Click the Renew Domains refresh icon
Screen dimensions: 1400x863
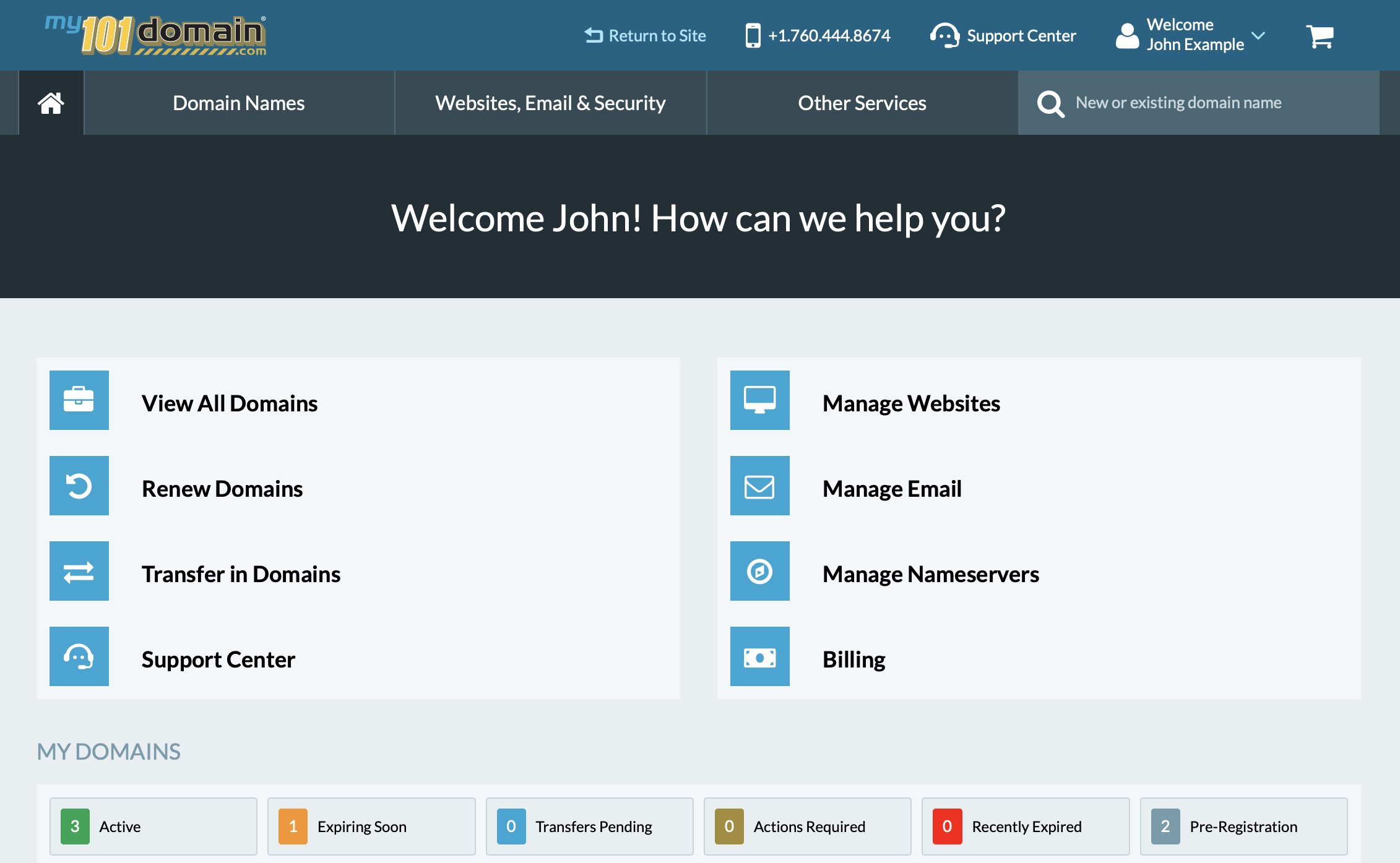(79, 486)
